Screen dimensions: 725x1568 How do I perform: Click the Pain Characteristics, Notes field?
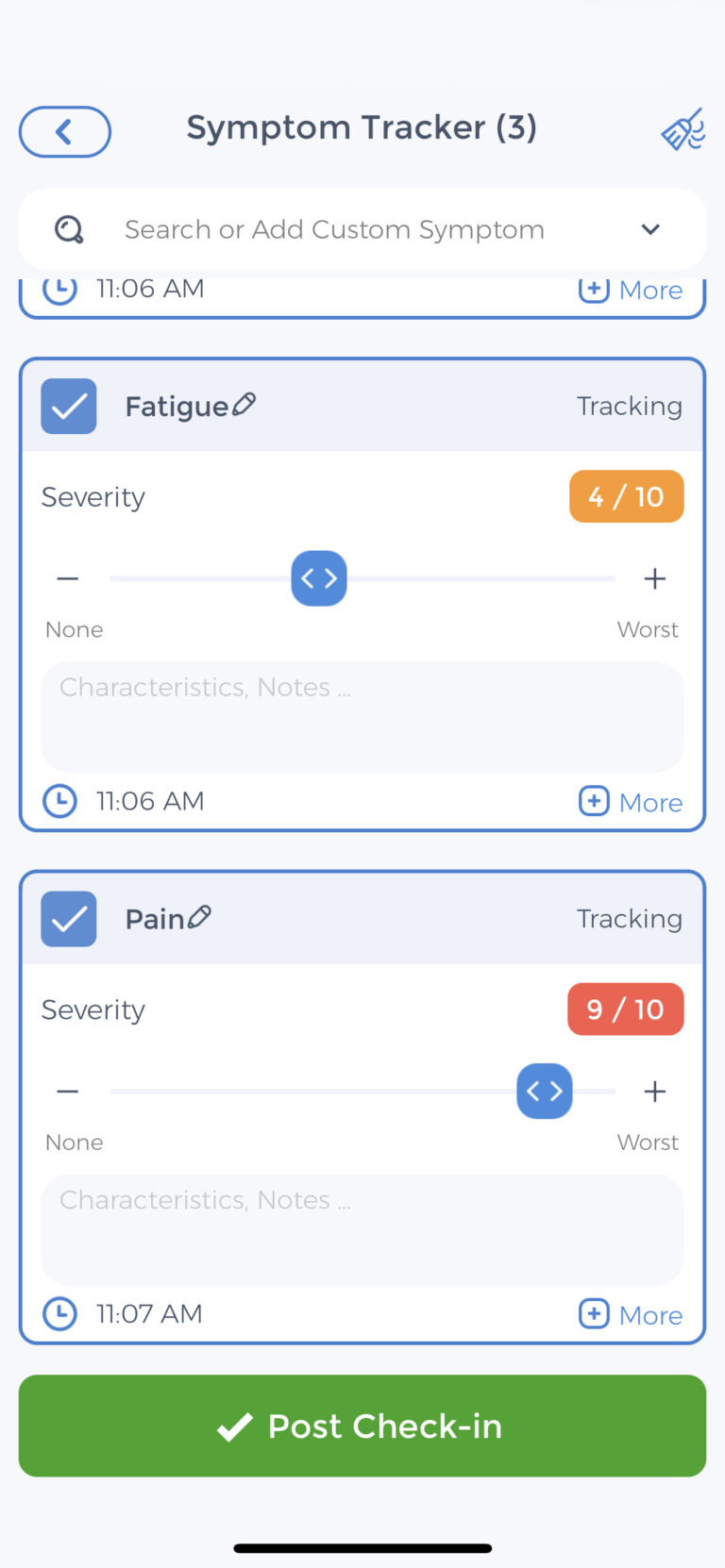(362, 1229)
